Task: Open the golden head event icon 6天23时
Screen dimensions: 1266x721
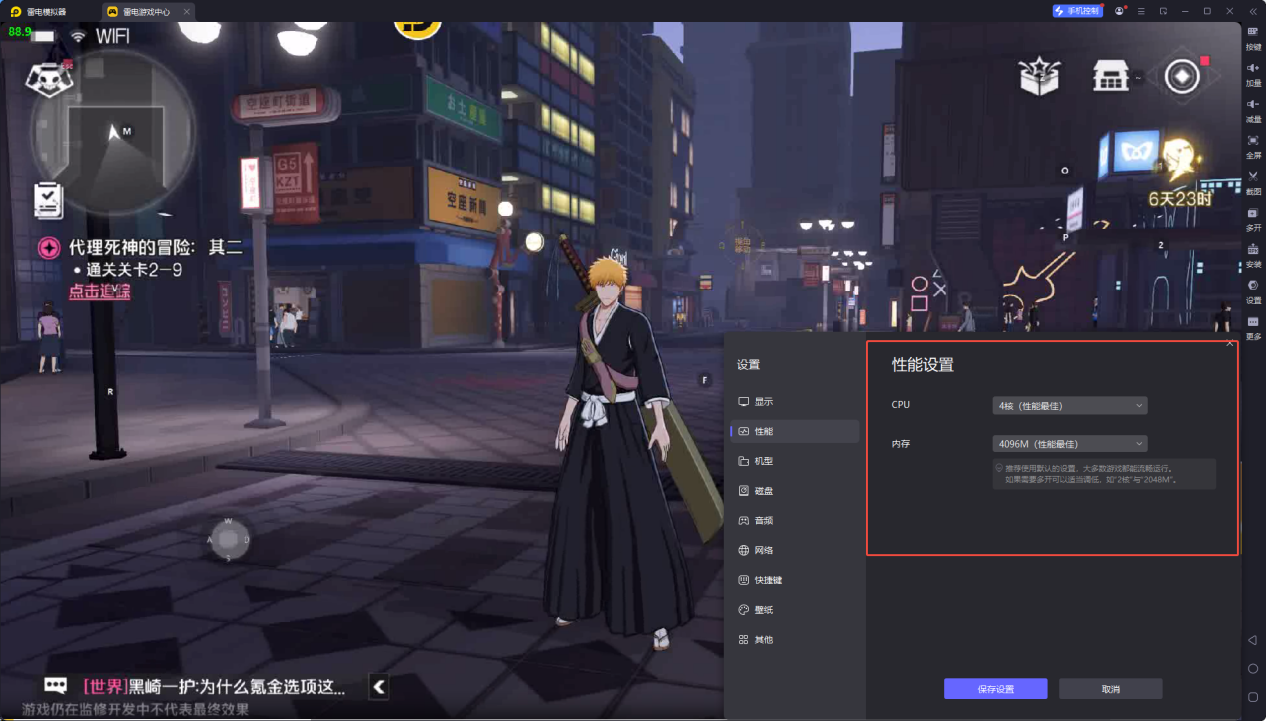Action: 1180,171
